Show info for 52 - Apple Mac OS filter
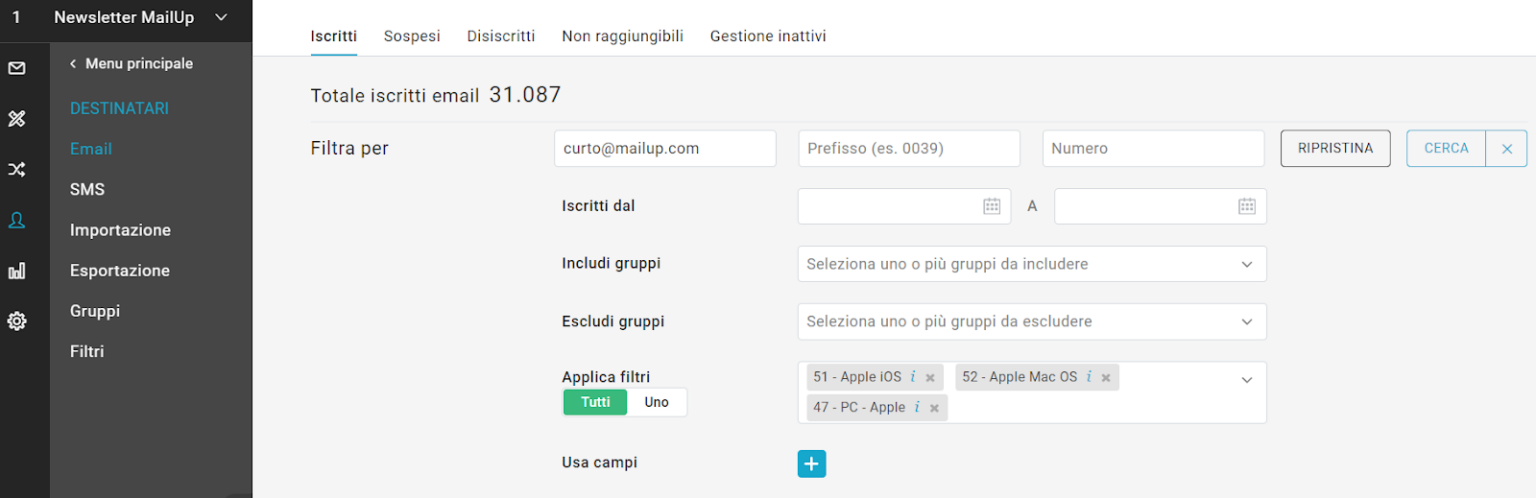Screen dimensions: 1536x498 tap(1088, 377)
